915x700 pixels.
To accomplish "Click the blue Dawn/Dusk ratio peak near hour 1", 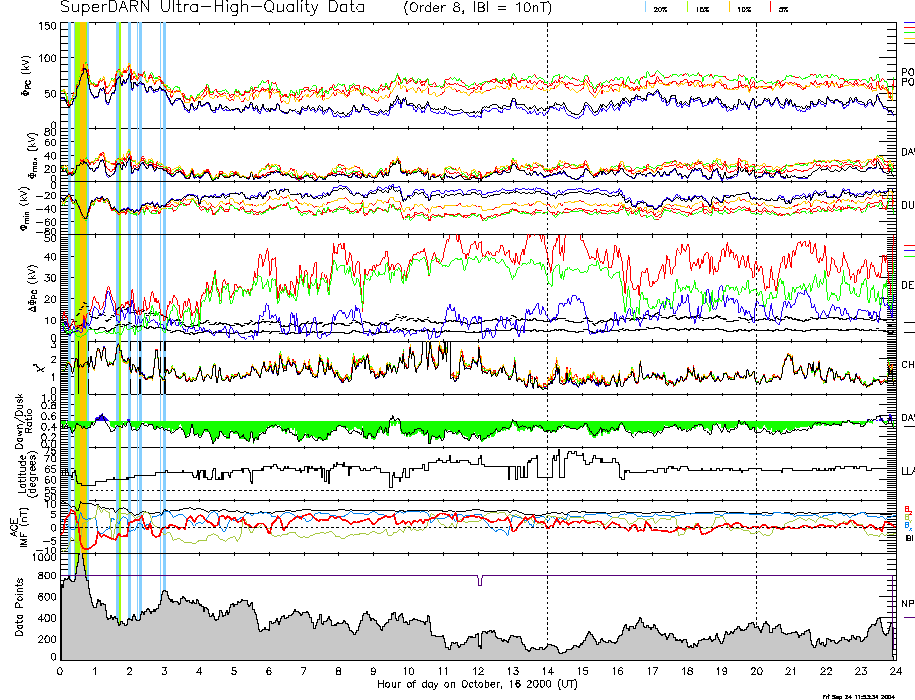I will pyautogui.click(x=99, y=418).
